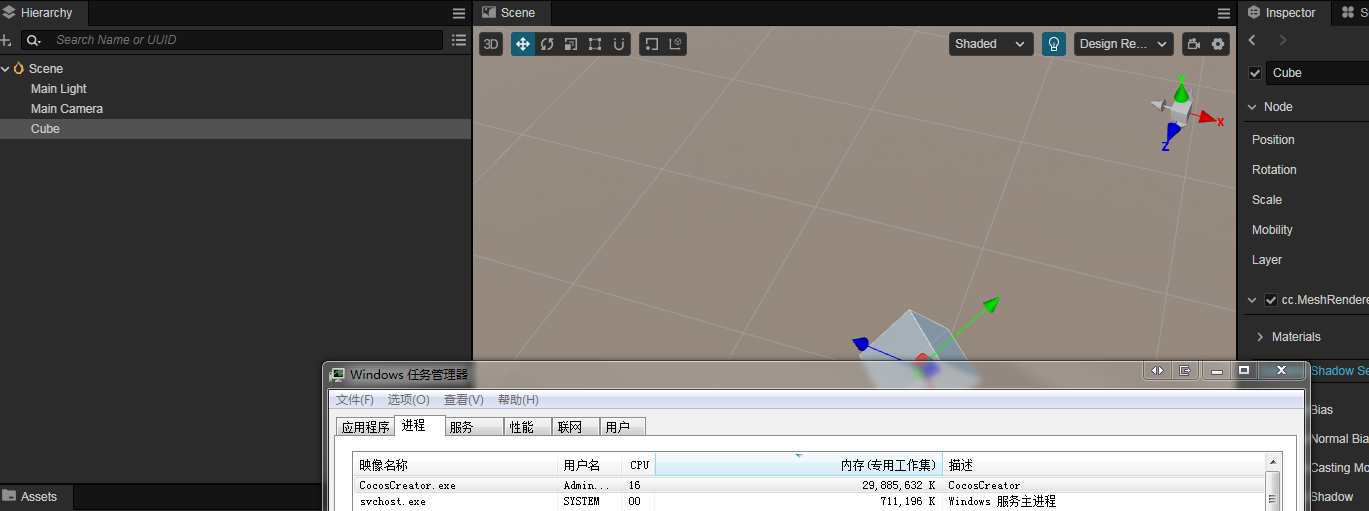The width and height of the screenshot is (1369, 511).
Task: Switch to the 服务 tab in Task Manager
Action: click(x=473, y=427)
